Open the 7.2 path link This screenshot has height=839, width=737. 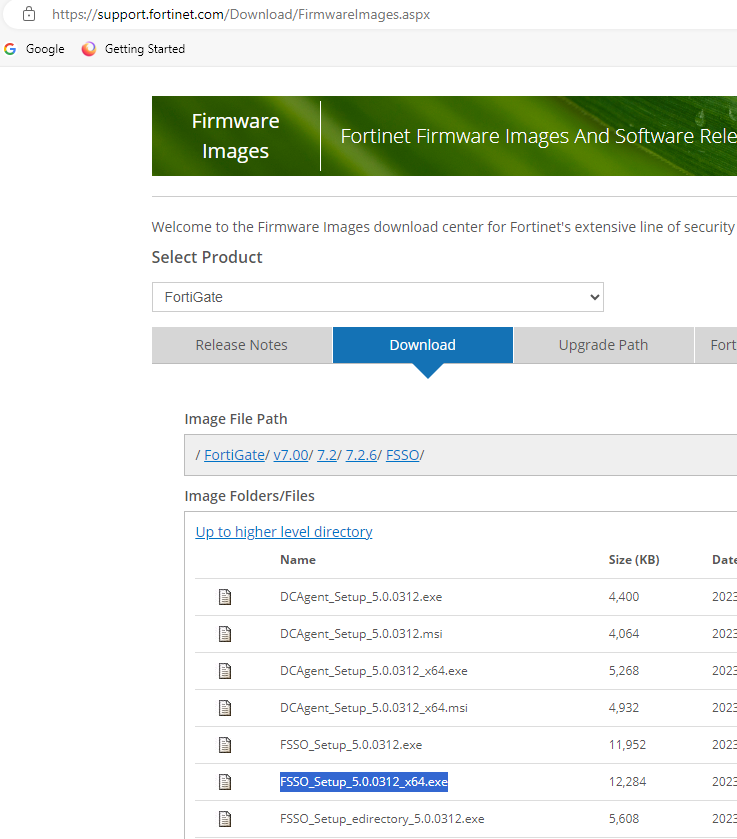pos(326,455)
